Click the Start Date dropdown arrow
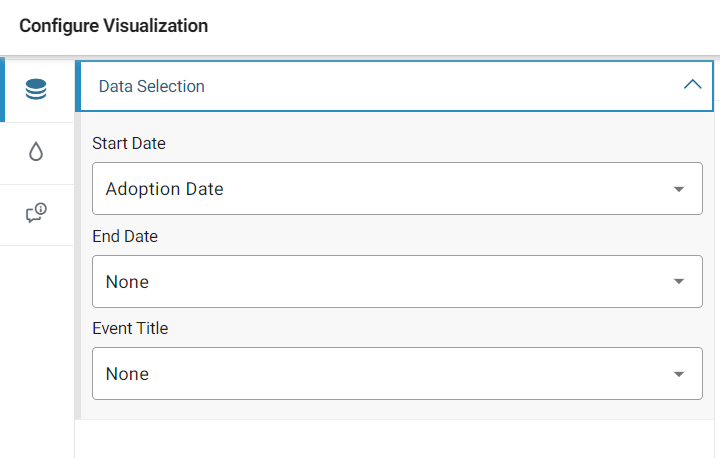The width and height of the screenshot is (720, 458). tap(679, 189)
